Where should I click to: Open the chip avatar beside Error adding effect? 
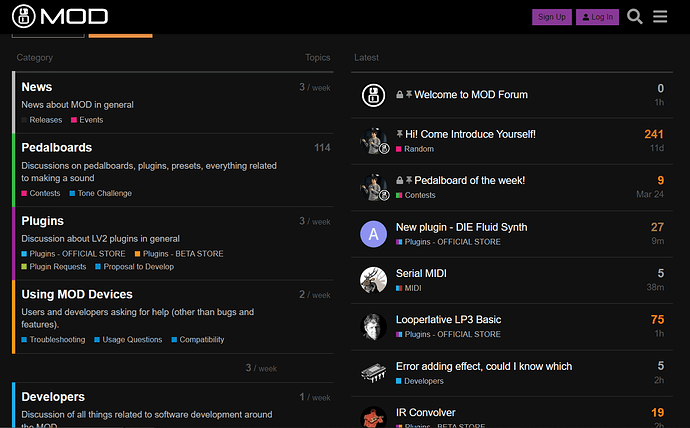tap(373, 373)
